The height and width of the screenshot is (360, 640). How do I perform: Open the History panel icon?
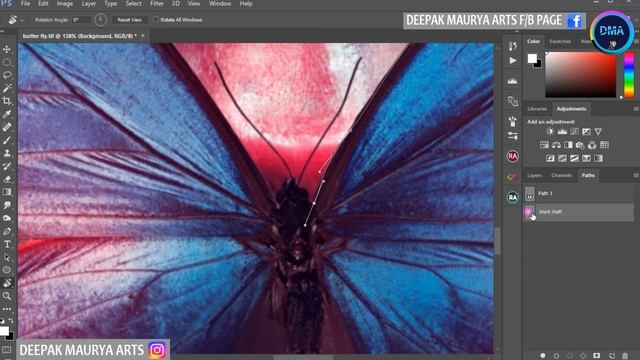point(513,46)
